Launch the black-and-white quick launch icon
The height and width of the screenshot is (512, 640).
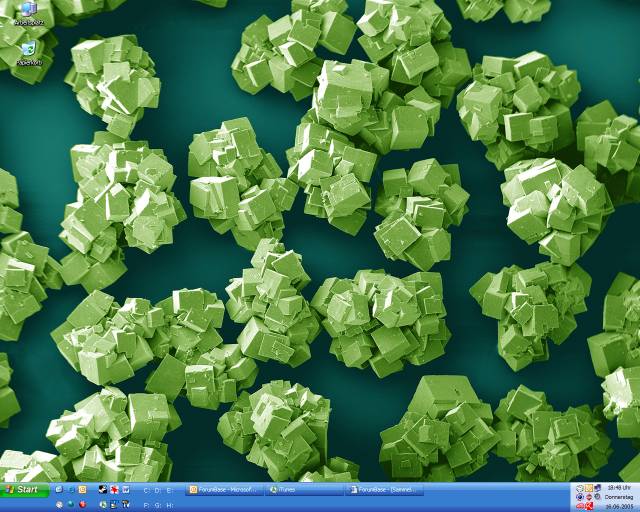pyautogui.click(x=103, y=489)
